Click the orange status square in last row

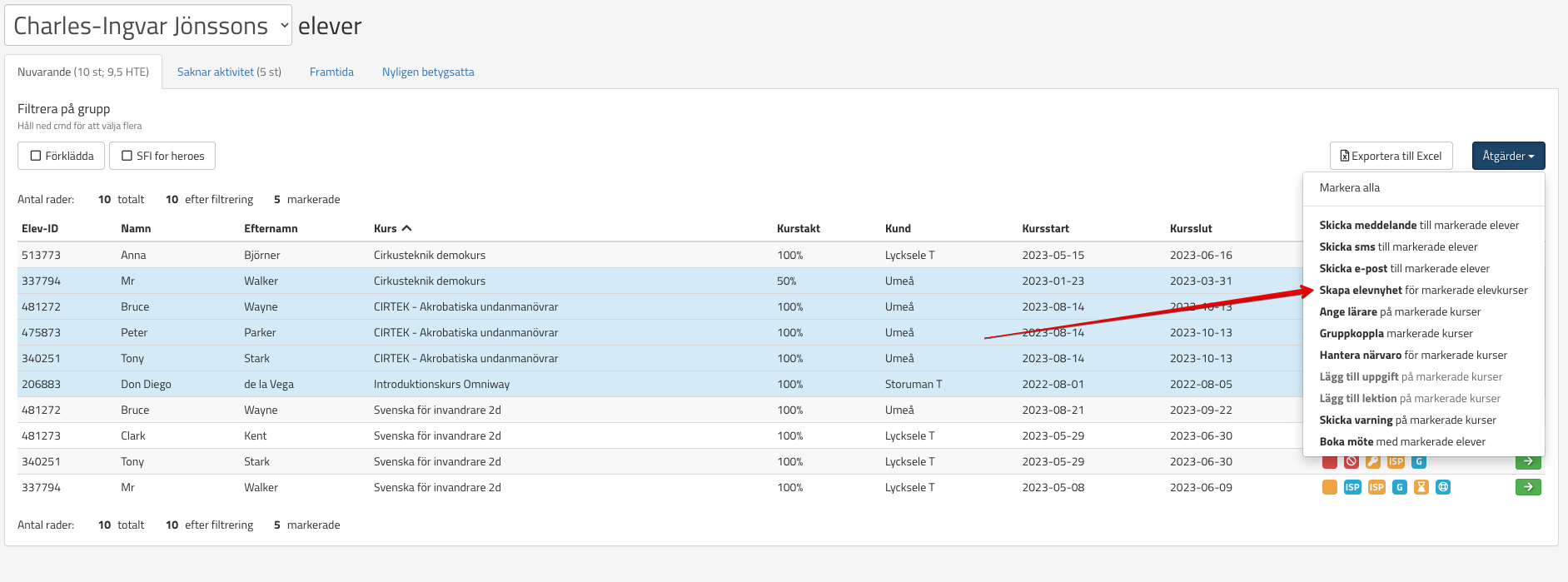tap(1329, 487)
